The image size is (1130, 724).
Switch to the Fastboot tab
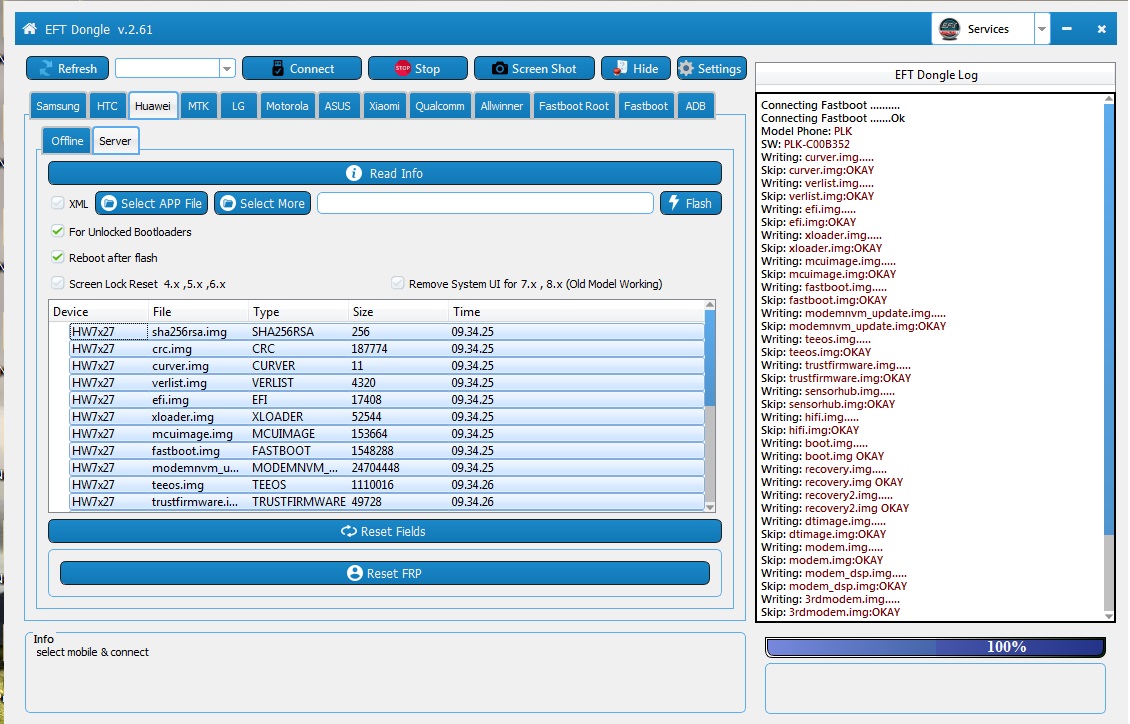pyautogui.click(x=646, y=106)
